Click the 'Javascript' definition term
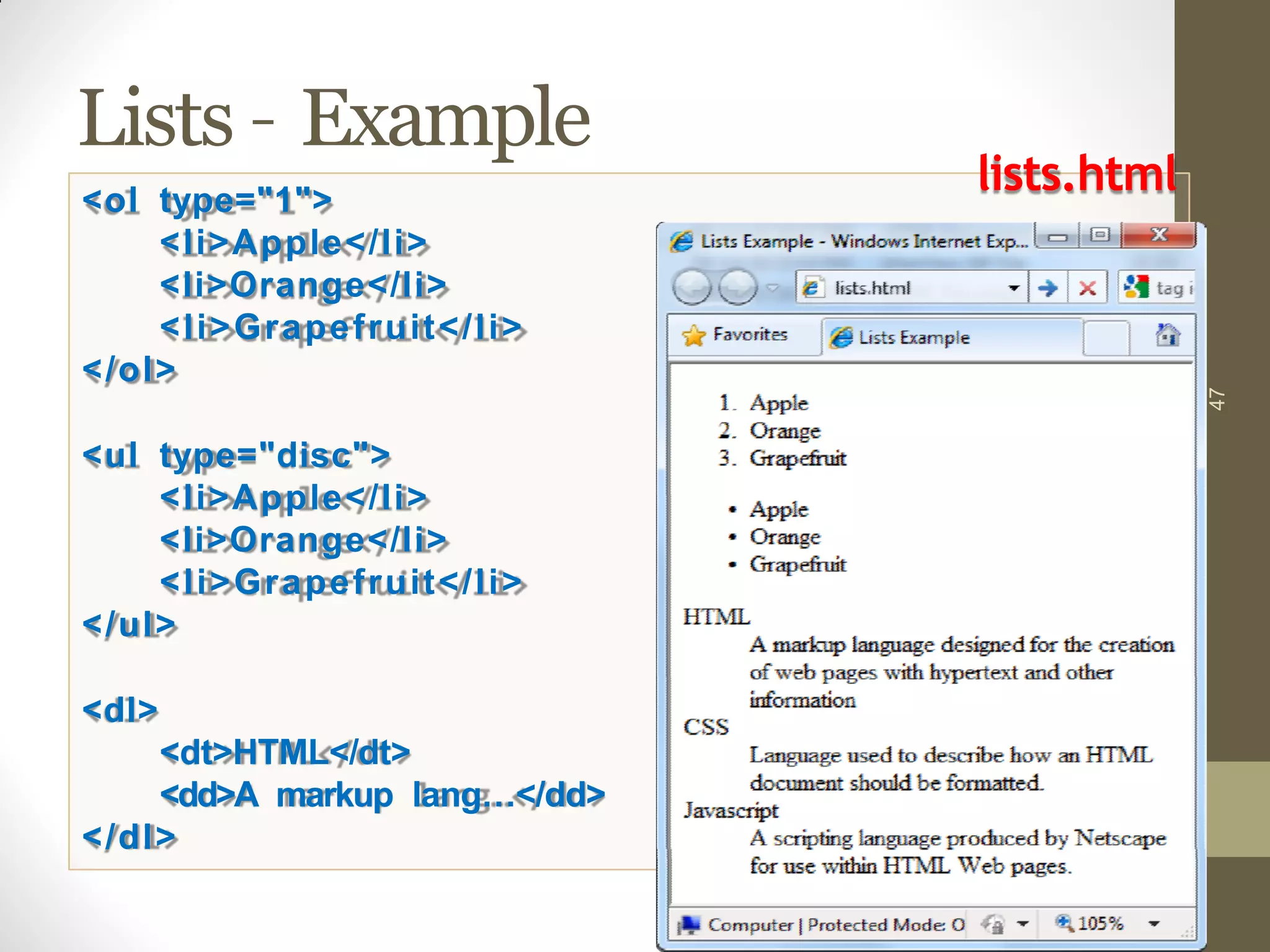This screenshot has height=952, width=1270. click(x=730, y=811)
